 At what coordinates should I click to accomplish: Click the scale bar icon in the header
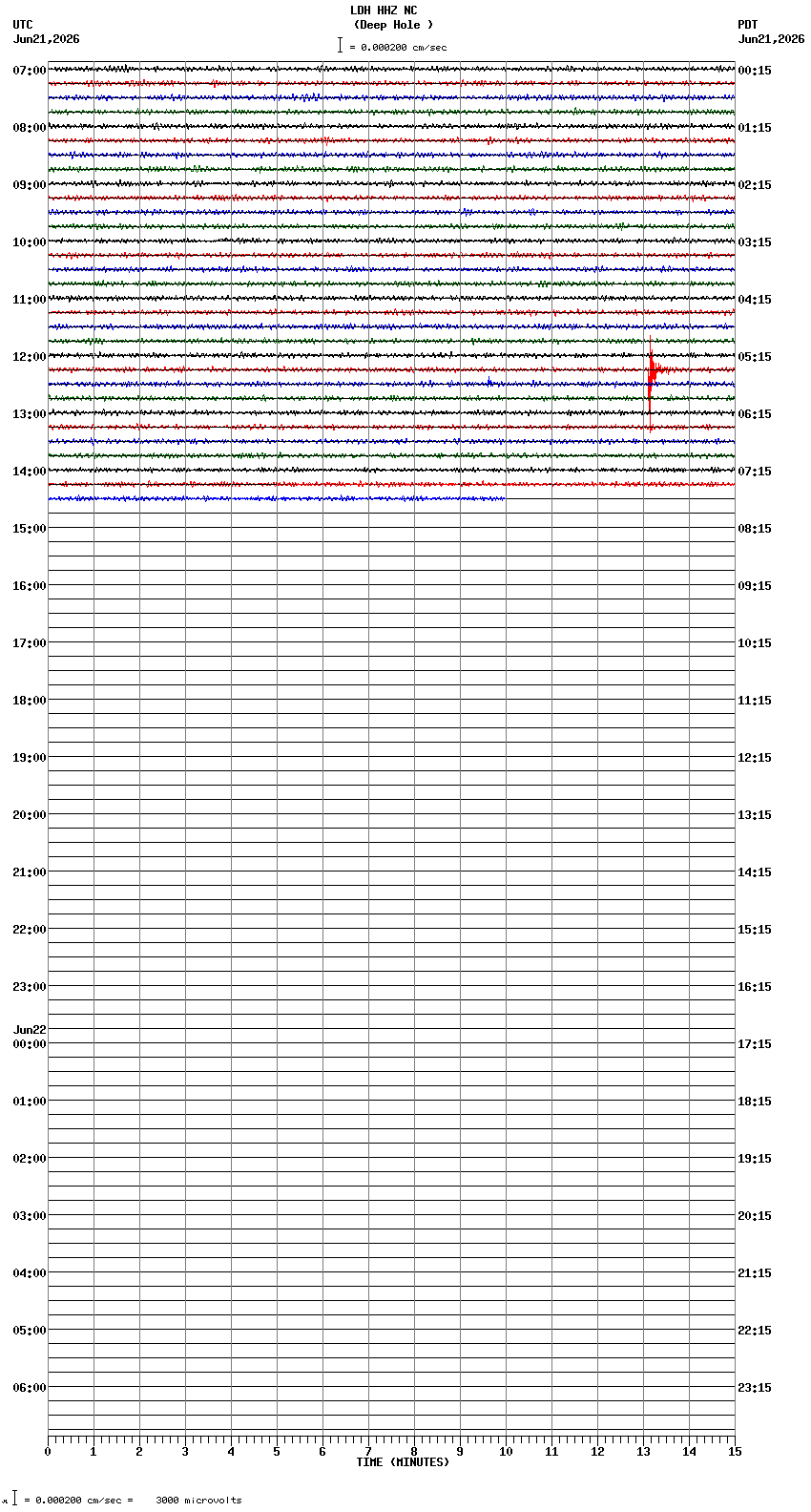click(x=340, y=45)
